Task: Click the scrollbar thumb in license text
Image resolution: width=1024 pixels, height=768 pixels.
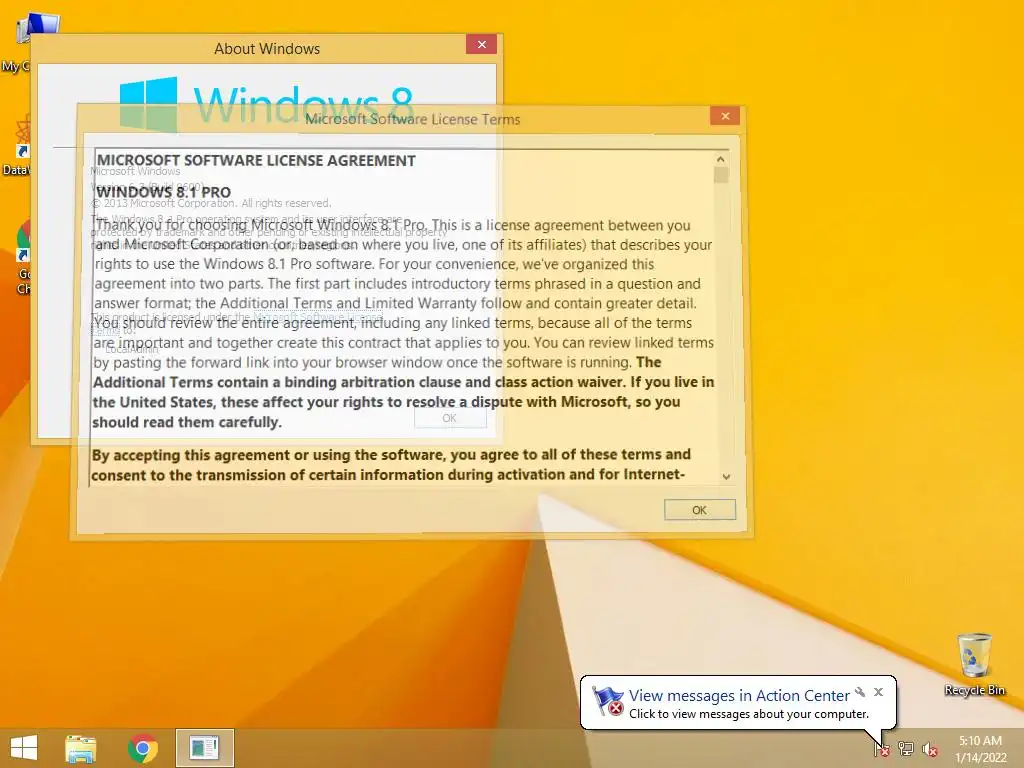Action: click(721, 175)
